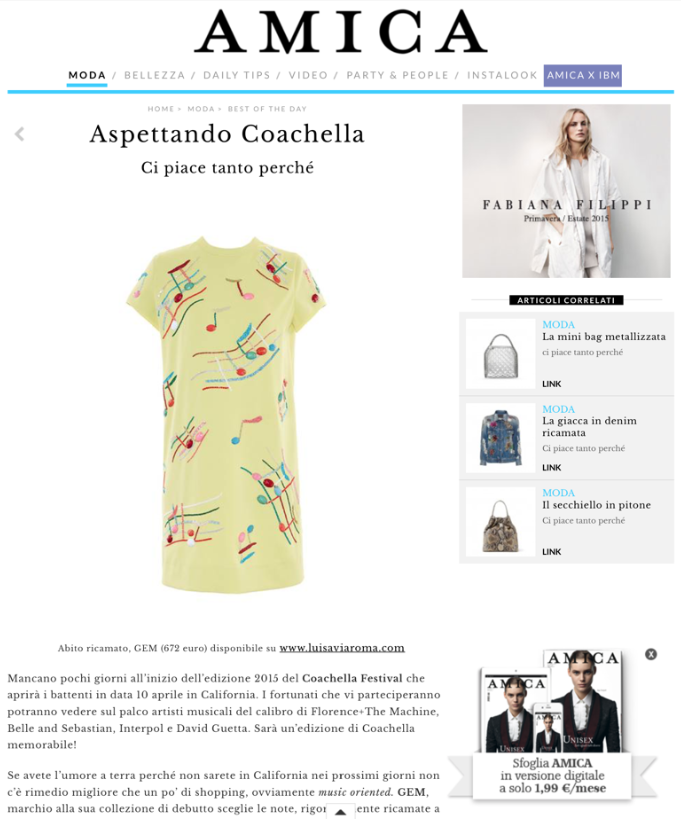Click the left arrow for previous article

coord(19,134)
